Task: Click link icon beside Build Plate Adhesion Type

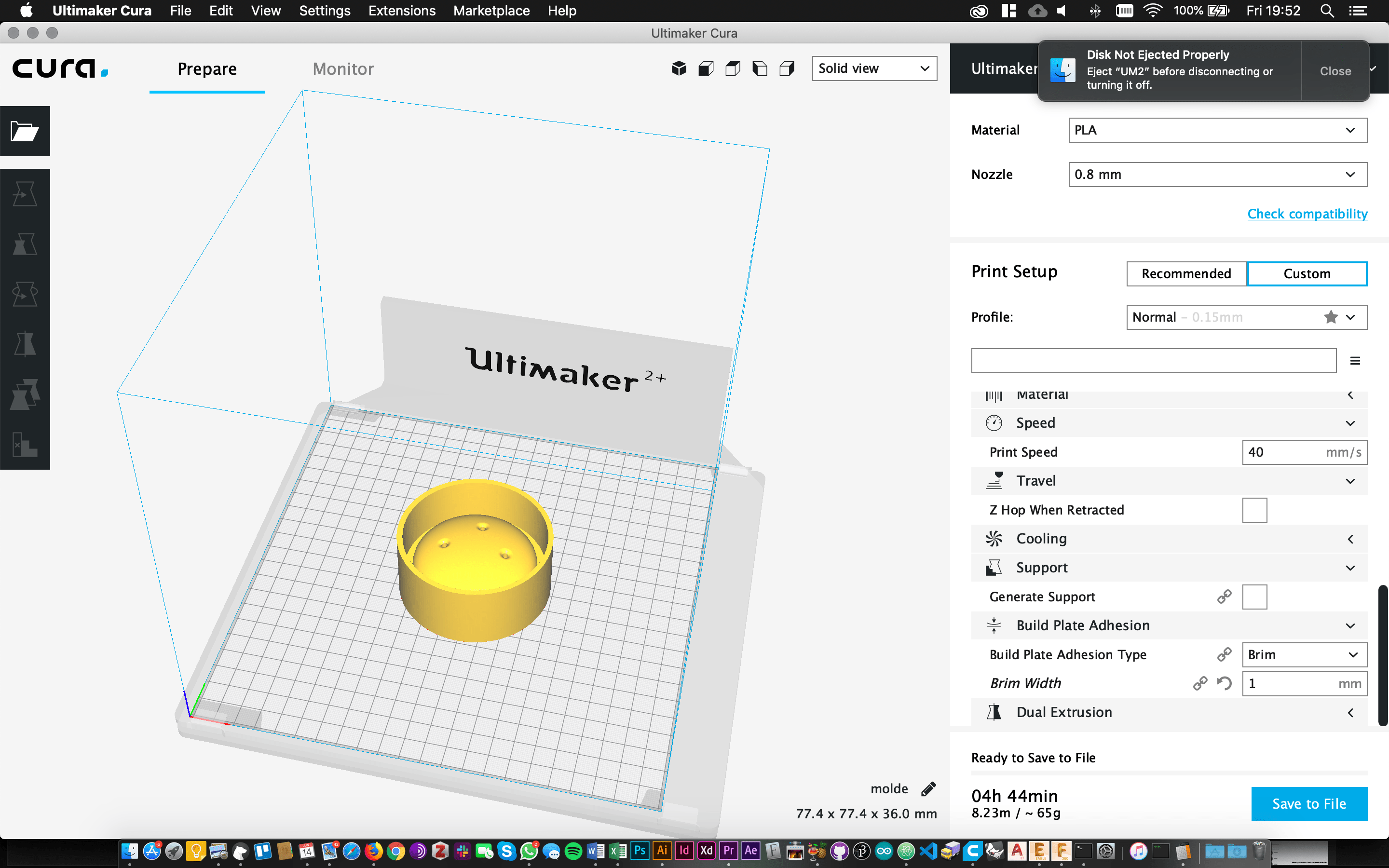Action: tap(1224, 654)
